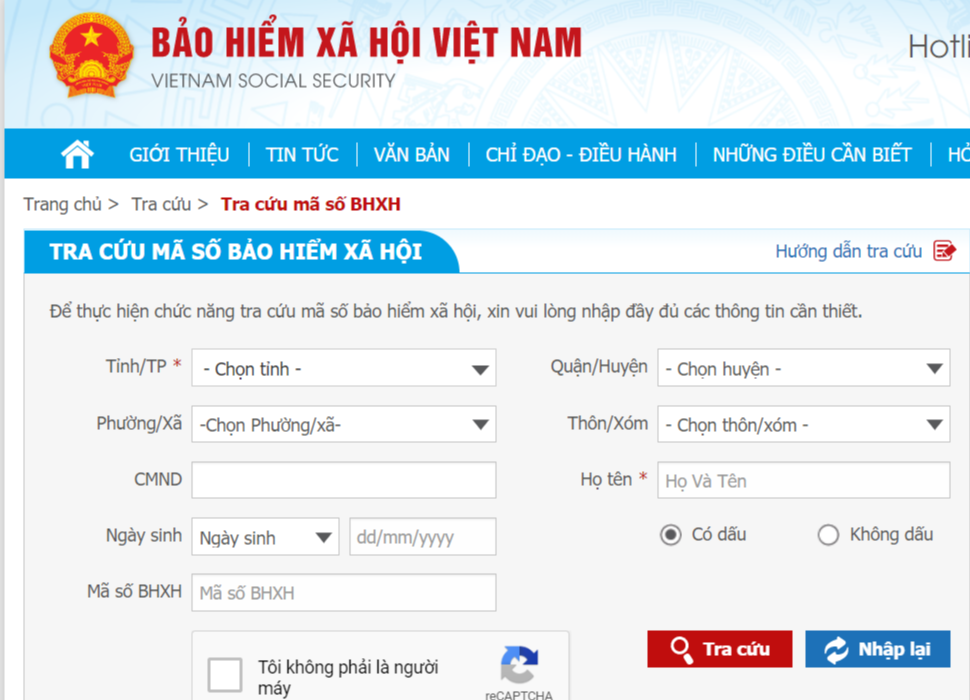
Task: Open the Chọn huyện dropdown
Action: pyautogui.click(x=804, y=368)
